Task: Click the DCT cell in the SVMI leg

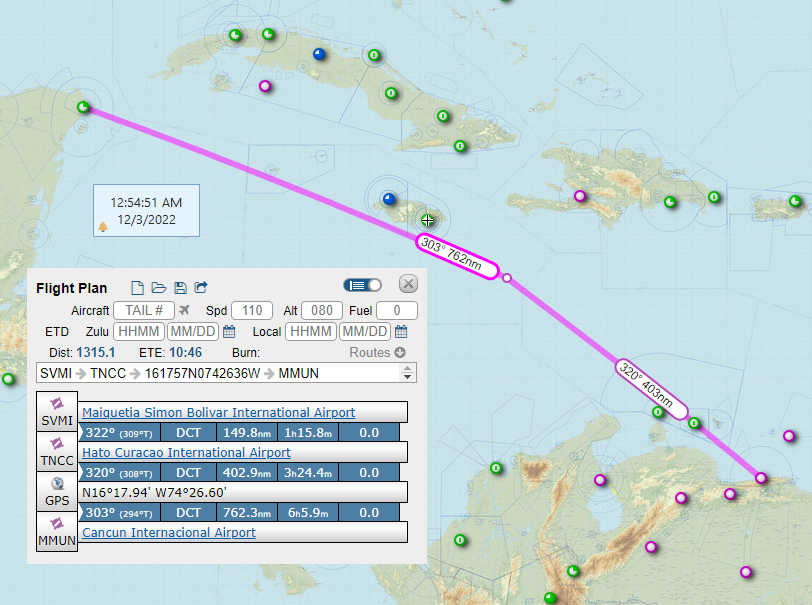Action: 188,433
